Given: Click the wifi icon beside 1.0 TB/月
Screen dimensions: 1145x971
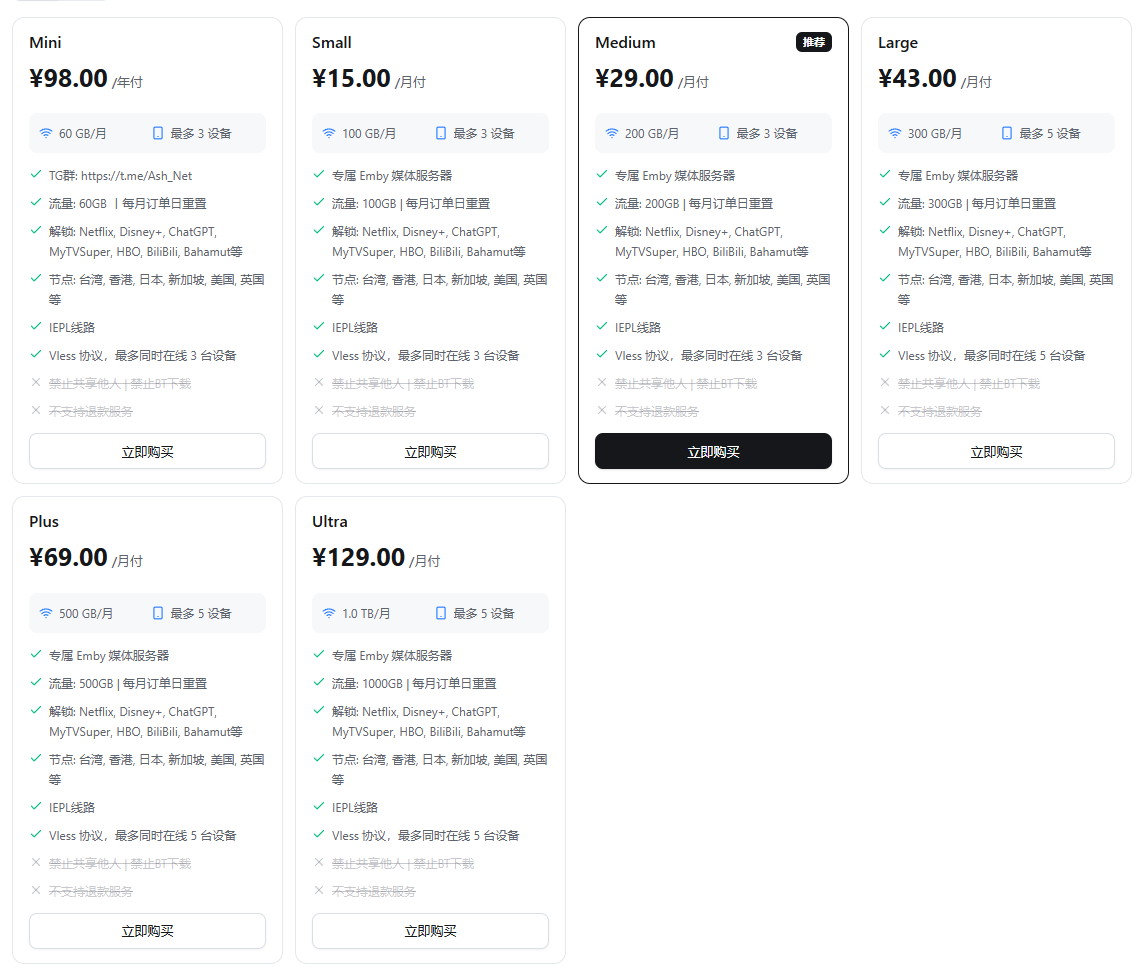Looking at the screenshot, I should [x=329, y=613].
